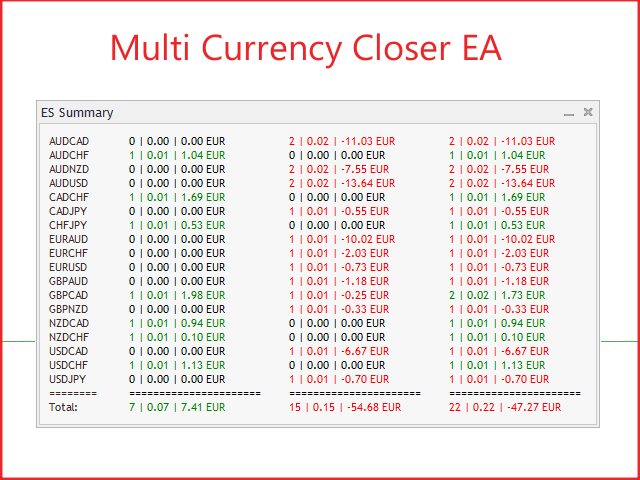Select the AUDNZD symbol label
The height and width of the screenshot is (480, 640).
tap(69, 169)
